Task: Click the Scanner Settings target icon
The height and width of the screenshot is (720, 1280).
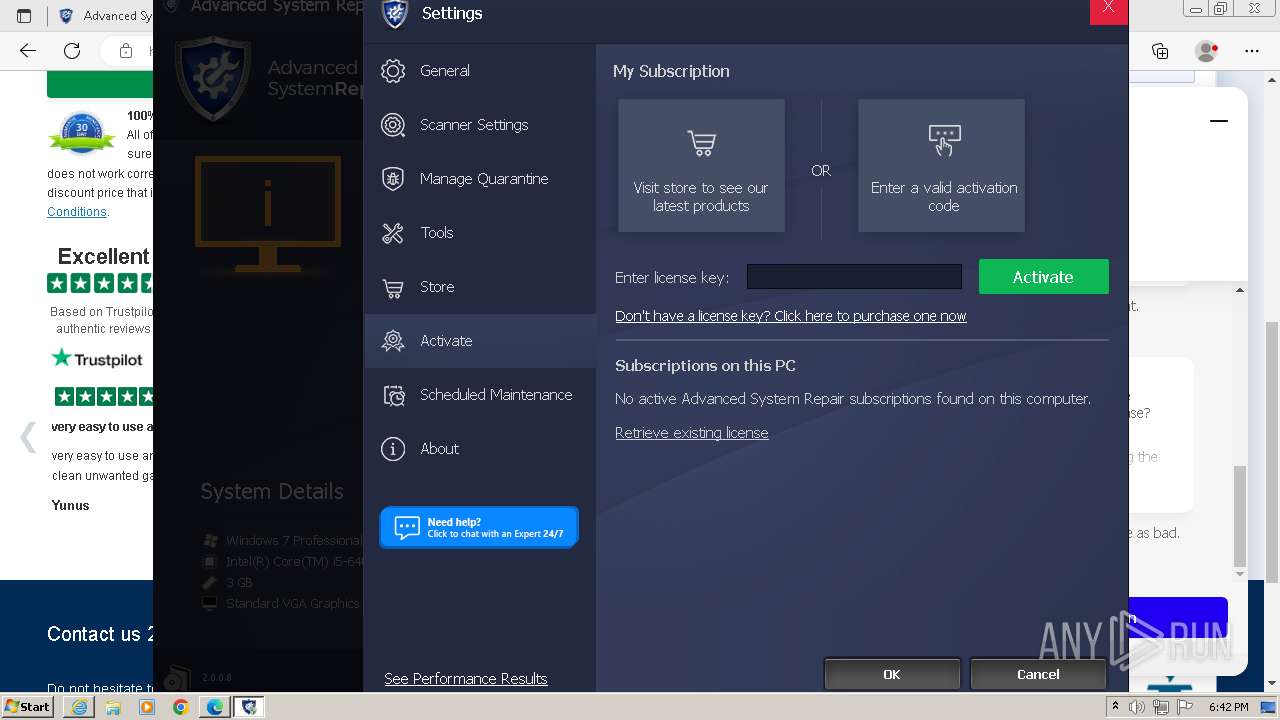Action: [393, 125]
